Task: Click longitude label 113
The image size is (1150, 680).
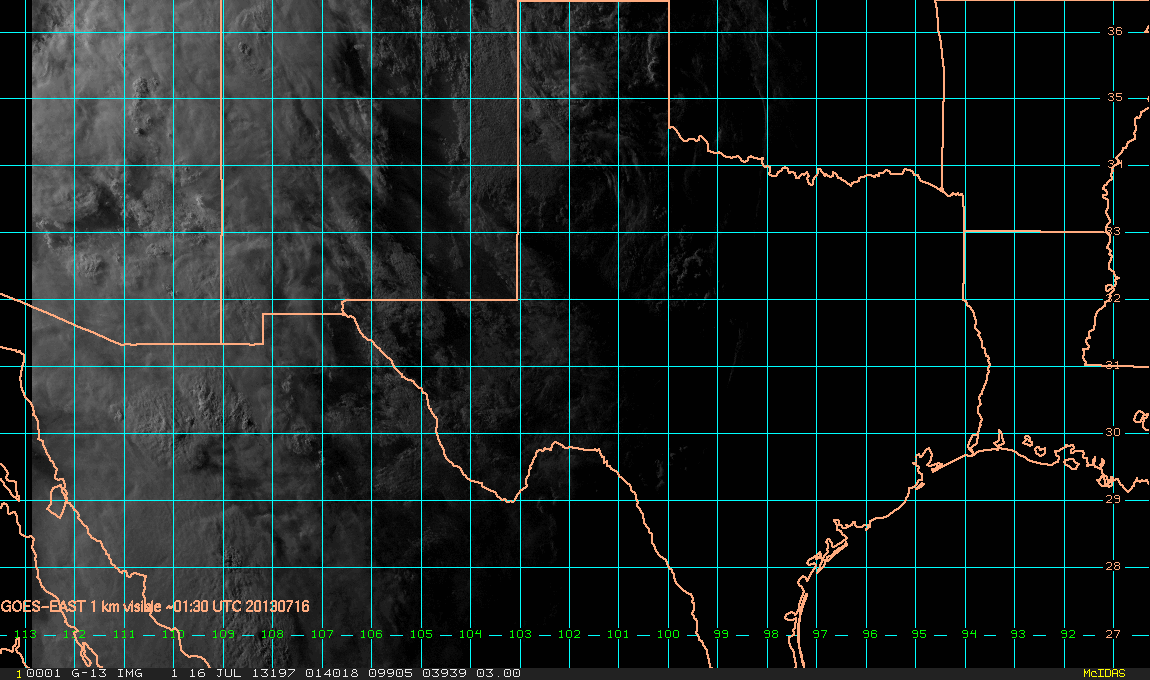Action: [x=25, y=634]
